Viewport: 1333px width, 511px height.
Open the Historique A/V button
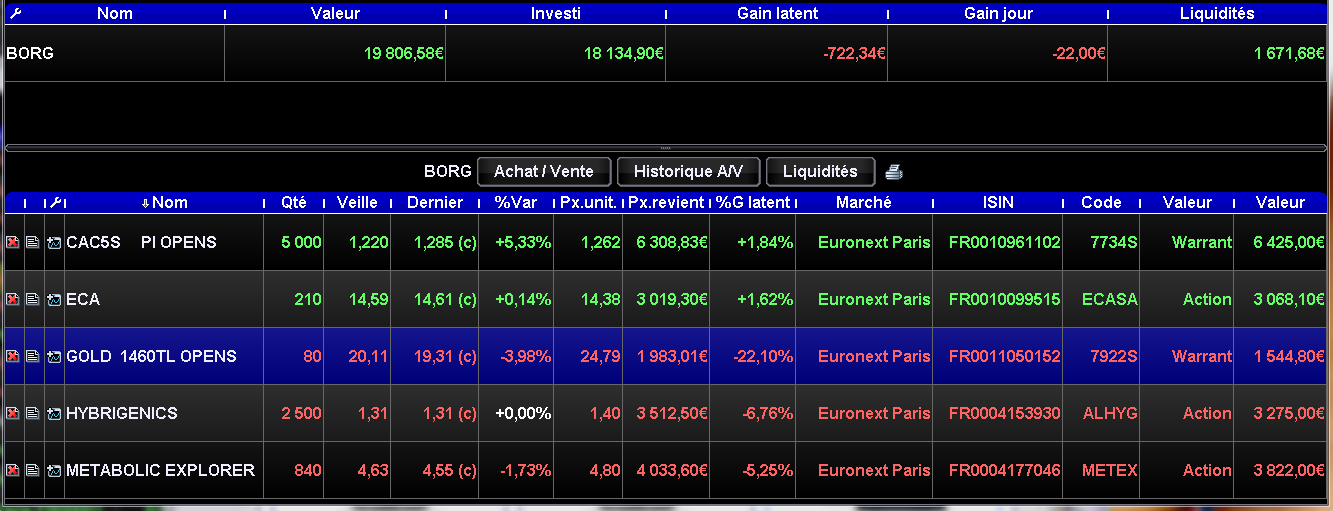coord(688,172)
